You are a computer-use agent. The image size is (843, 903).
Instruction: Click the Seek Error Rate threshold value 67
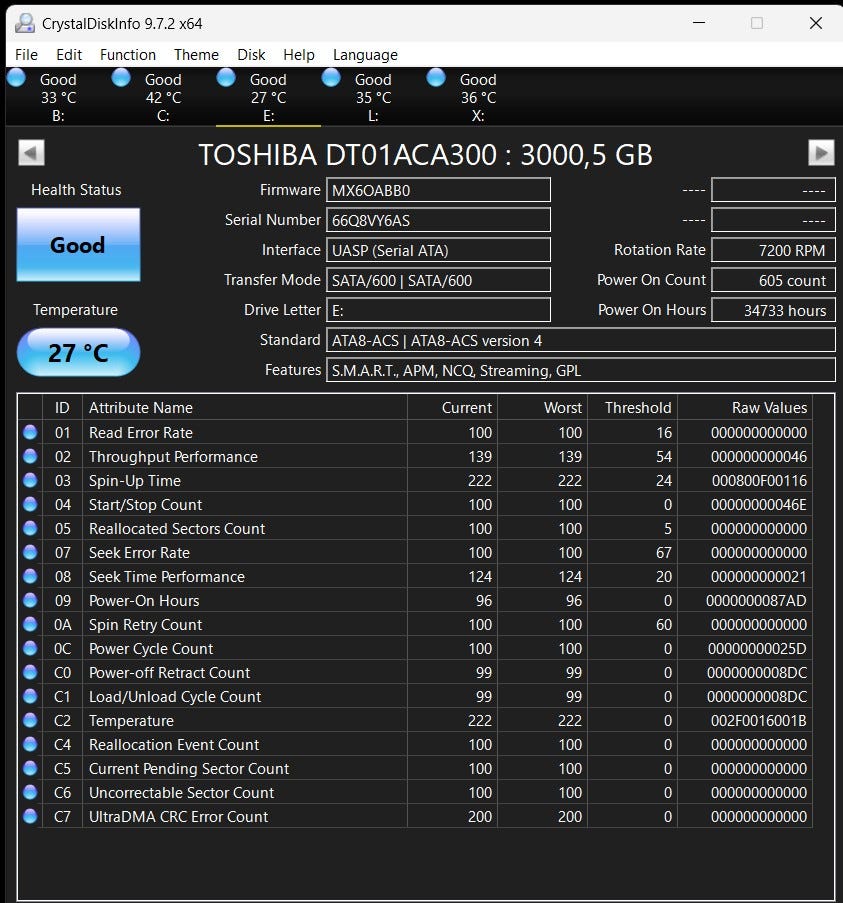click(x=663, y=552)
